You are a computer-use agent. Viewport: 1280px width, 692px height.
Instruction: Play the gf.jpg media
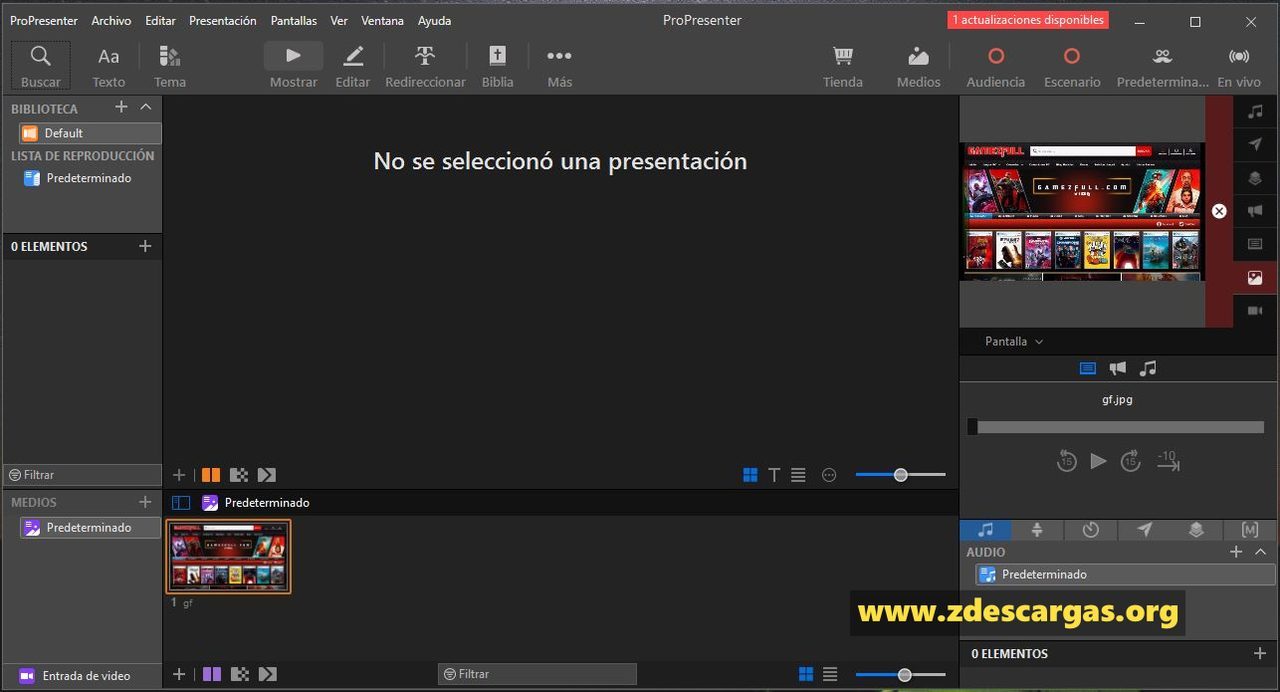1098,461
